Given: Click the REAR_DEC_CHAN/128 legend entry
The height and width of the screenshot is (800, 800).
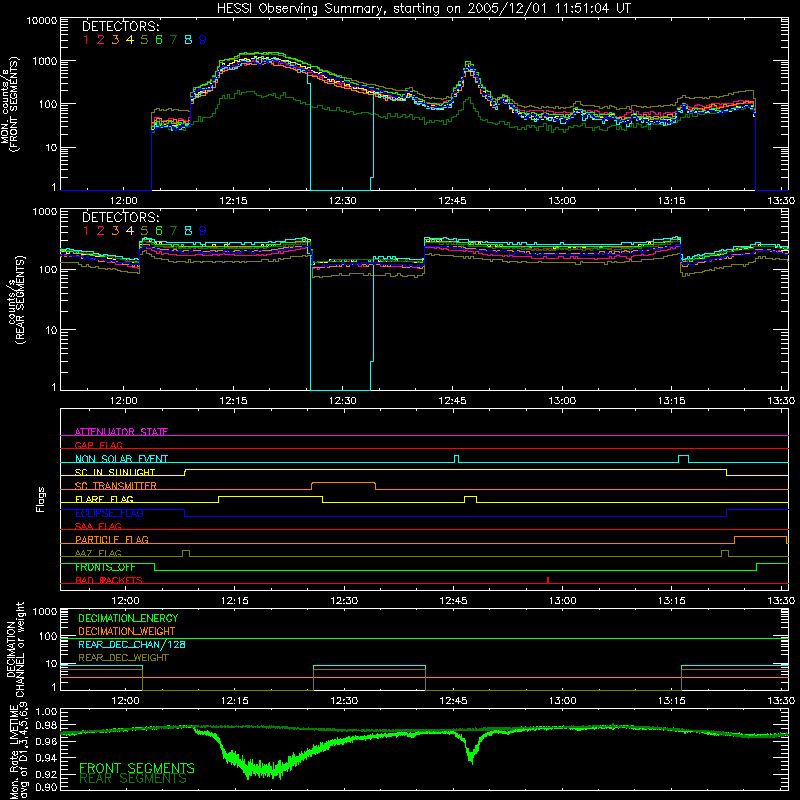Looking at the screenshot, I should 132,645.
